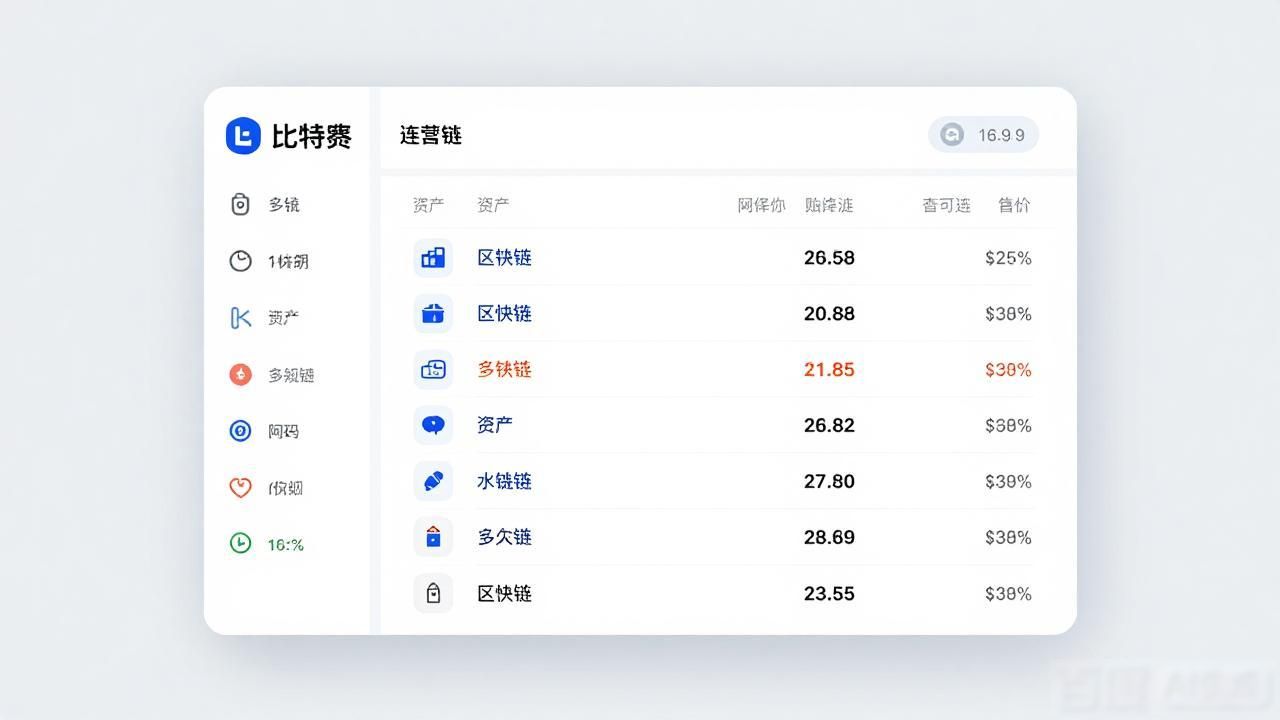Open the bag icon beside 多镜
The width and height of the screenshot is (1280, 720).
[240, 204]
